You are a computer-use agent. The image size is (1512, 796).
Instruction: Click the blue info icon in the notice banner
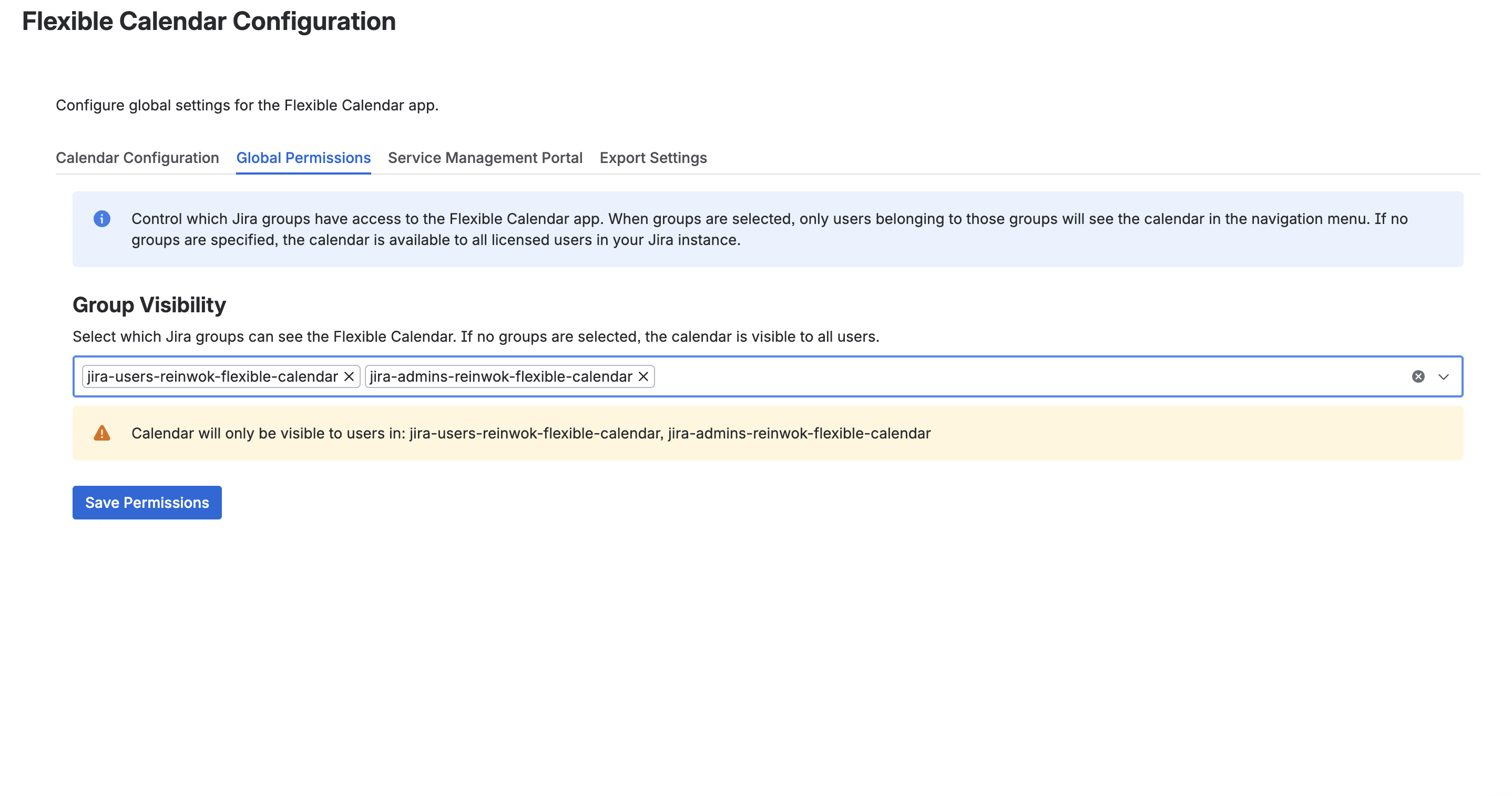click(x=102, y=218)
